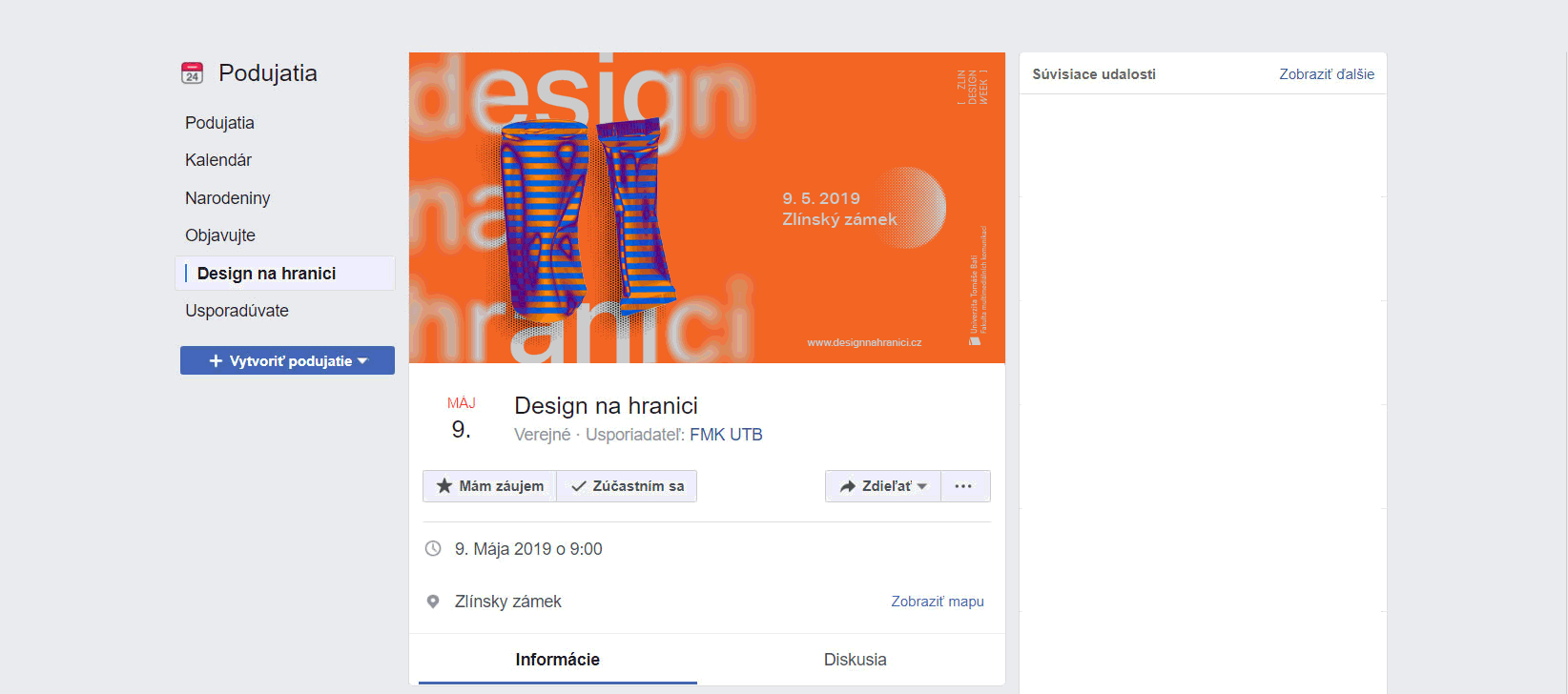Click the star icon on Mám záujem
This screenshot has height=694, width=1568.
[x=444, y=486]
